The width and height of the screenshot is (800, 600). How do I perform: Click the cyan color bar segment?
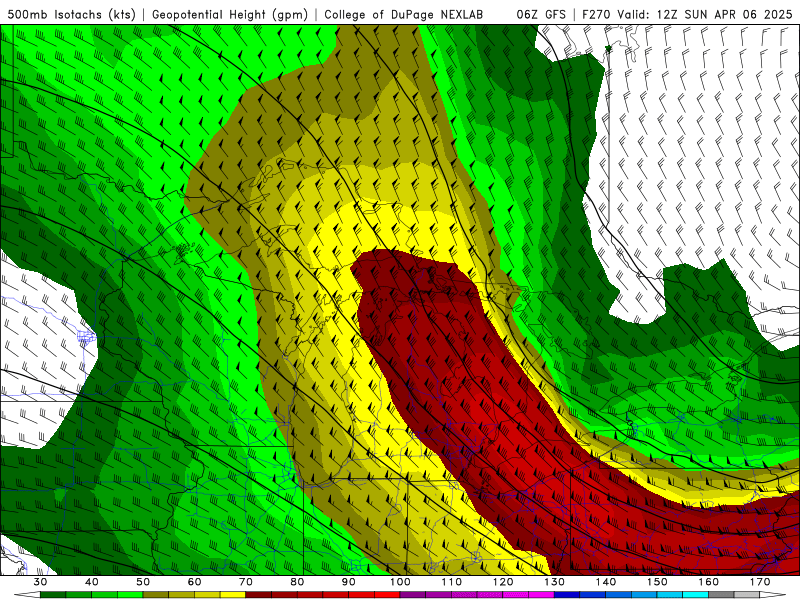click(x=696, y=596)
